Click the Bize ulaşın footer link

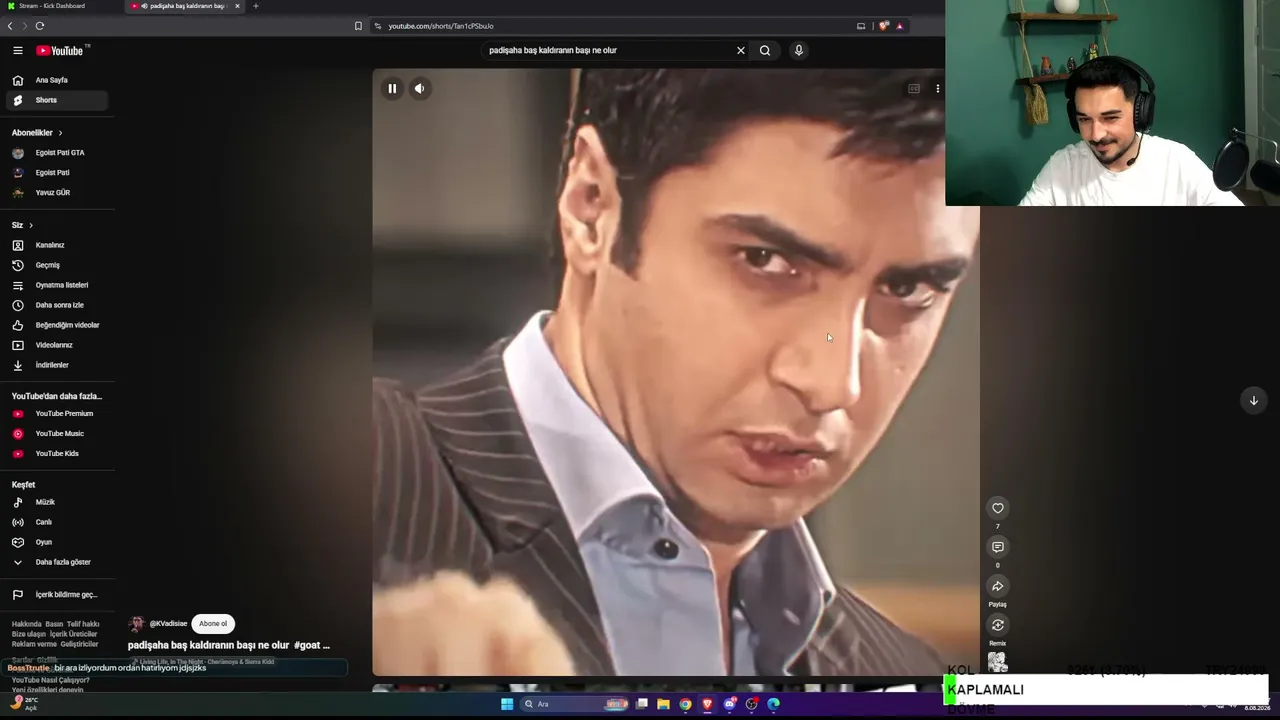point(29,634)
